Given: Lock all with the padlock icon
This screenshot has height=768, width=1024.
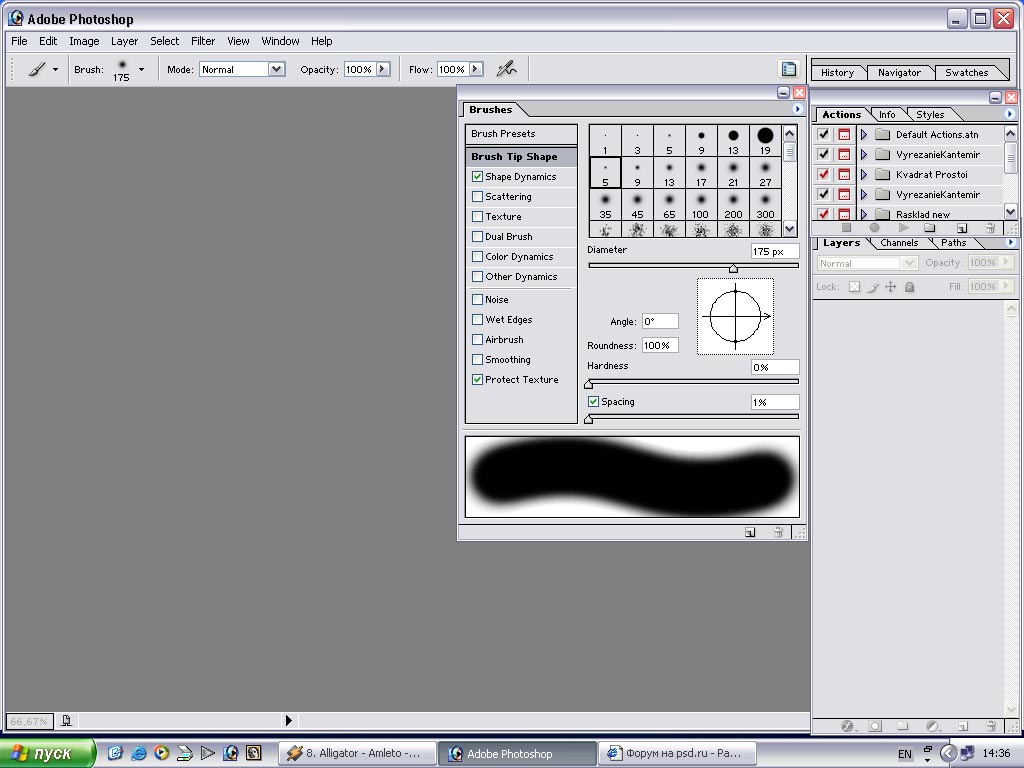Looking at the screenshot, I should pyautogui.click(x=909, y=287).
